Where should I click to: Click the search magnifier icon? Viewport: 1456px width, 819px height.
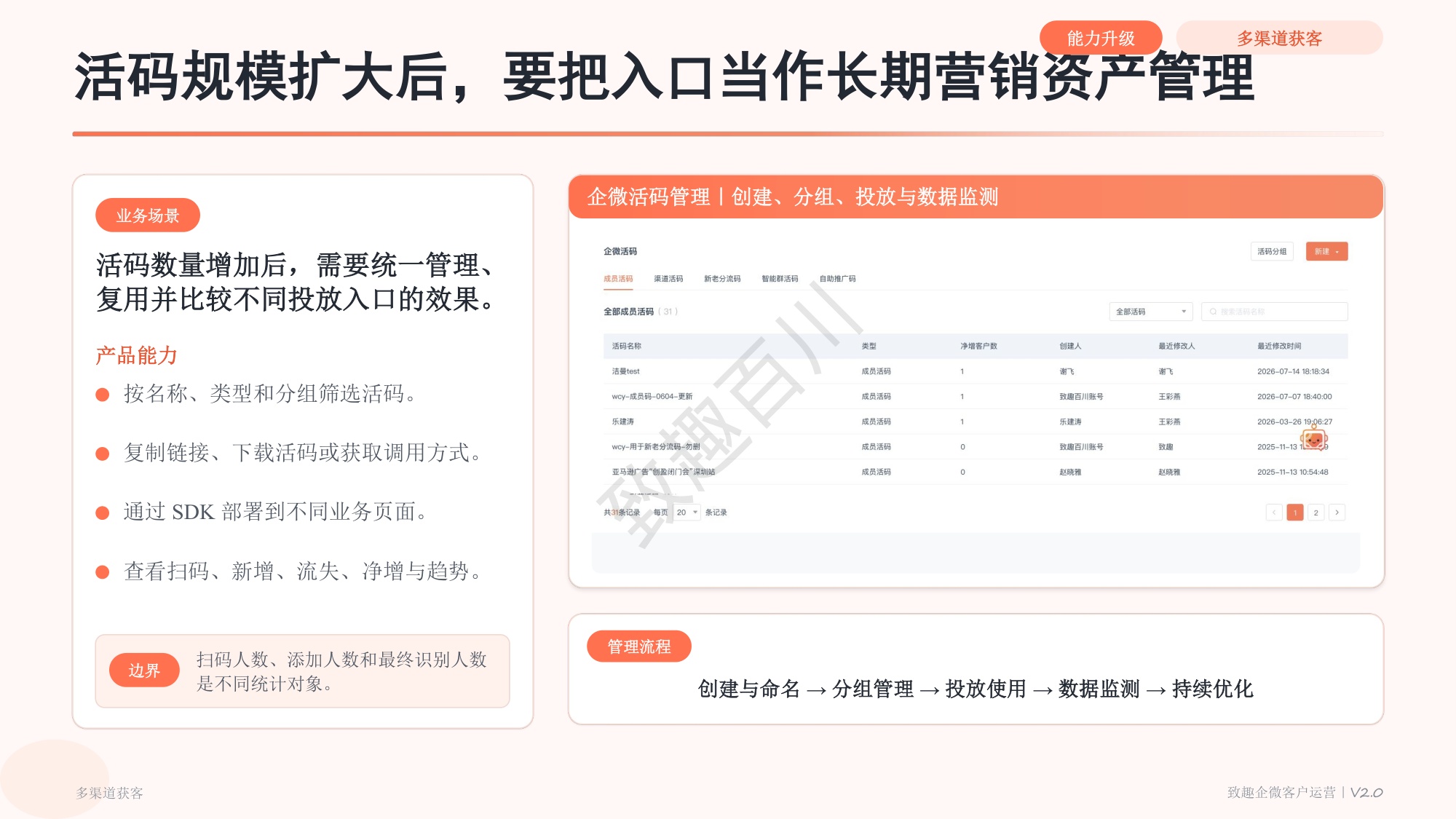[1213, 312]
